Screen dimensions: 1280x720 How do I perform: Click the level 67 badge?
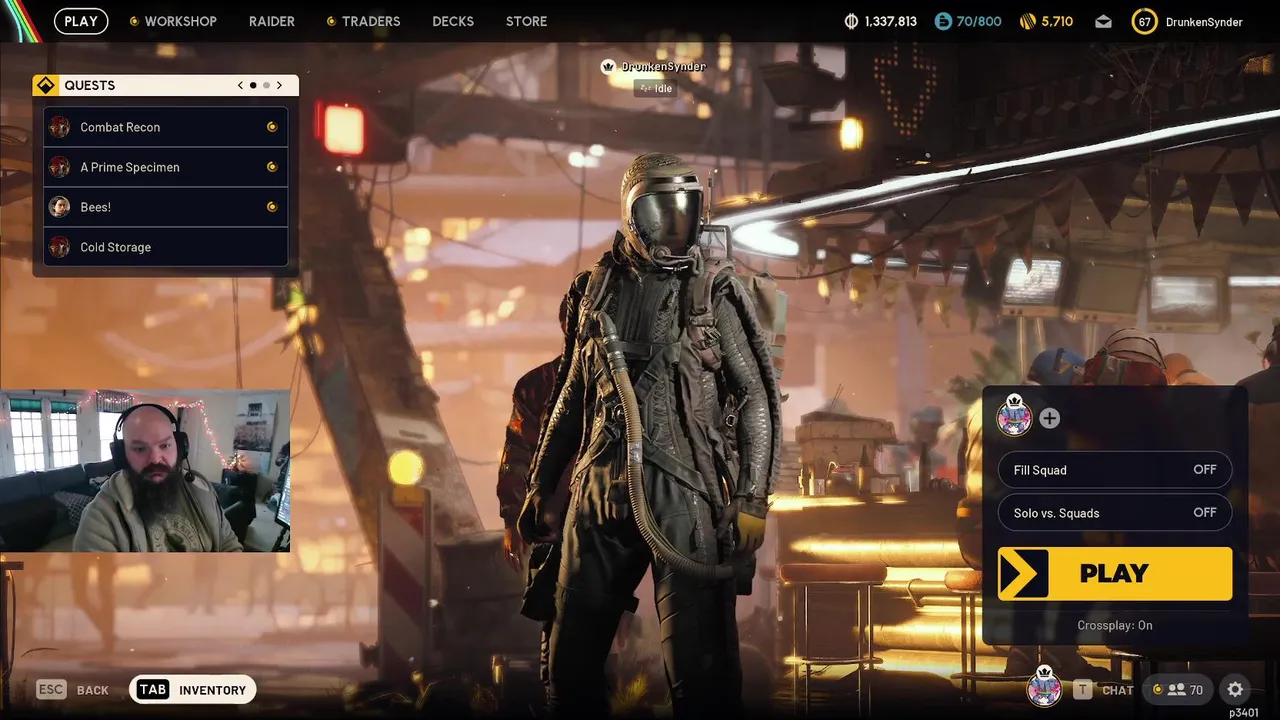click(x=1145, y=21)
